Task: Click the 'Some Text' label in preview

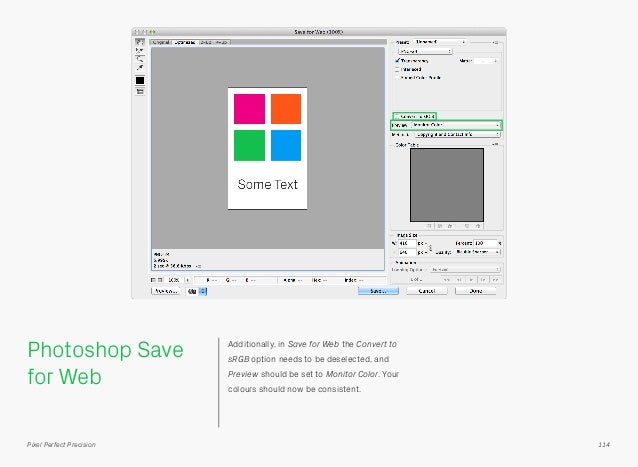Action: point(268,184)
